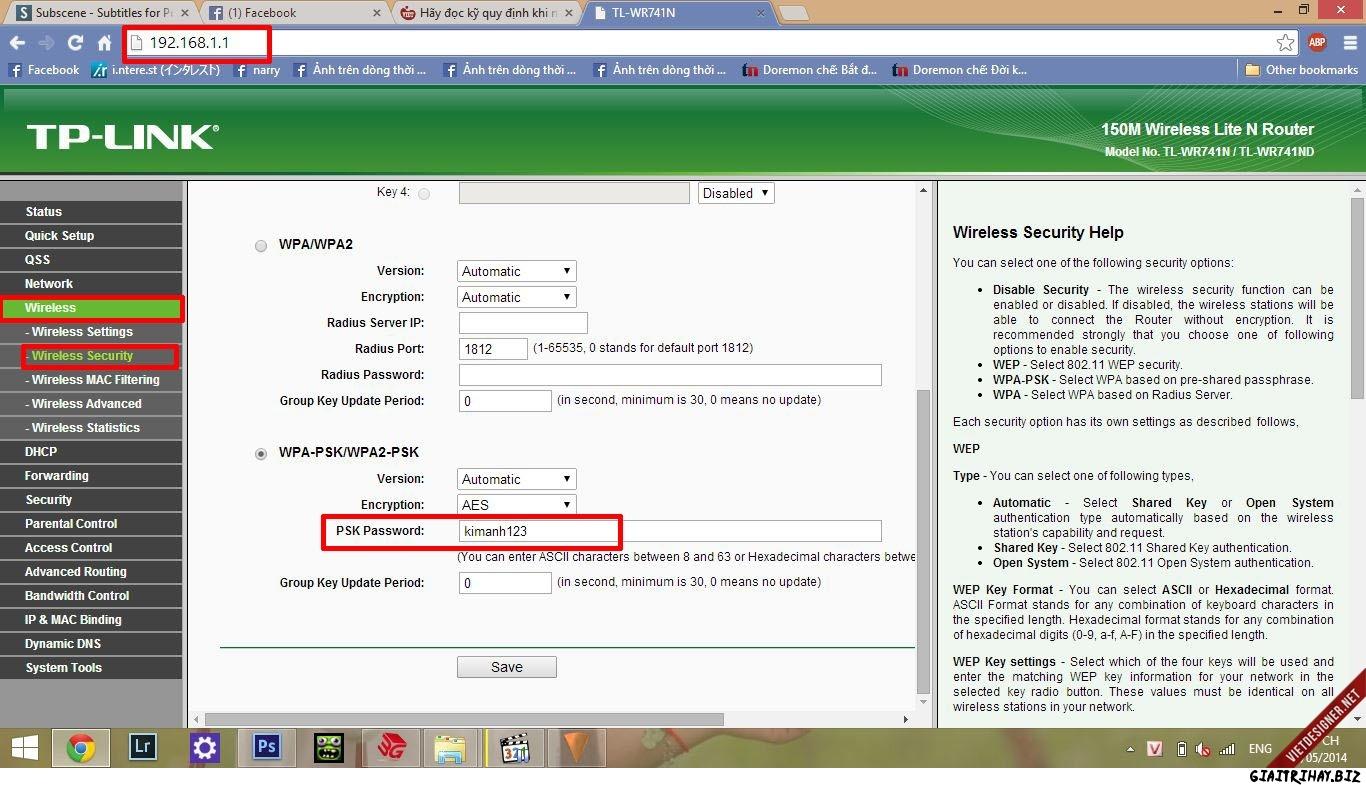
Task: Open Lightroom from the taskbar
Action: click(143, 747)
